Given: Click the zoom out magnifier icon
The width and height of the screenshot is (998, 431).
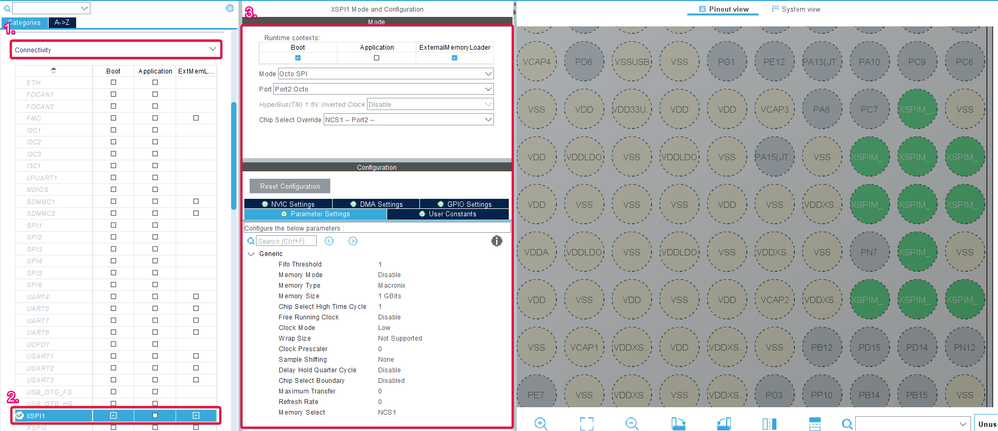Looking at the screenshot, I should [x=632, y=424].
